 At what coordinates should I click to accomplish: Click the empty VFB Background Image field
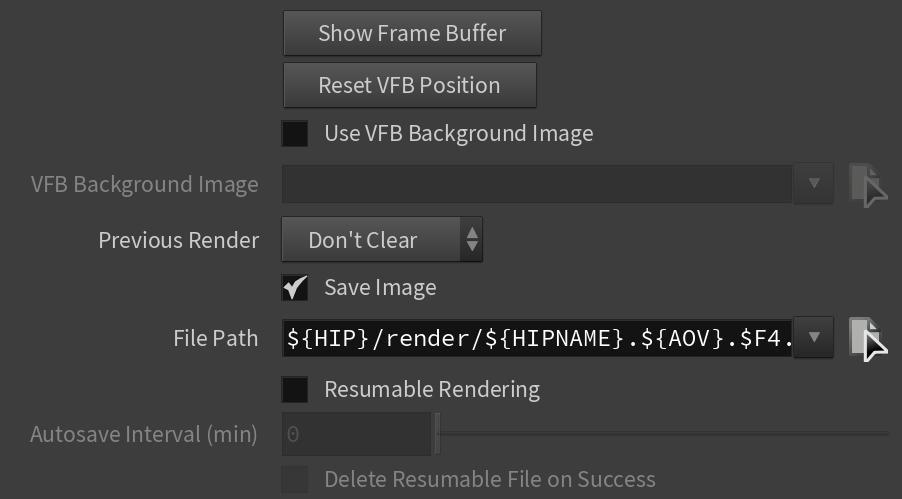[x=537, y=184]
